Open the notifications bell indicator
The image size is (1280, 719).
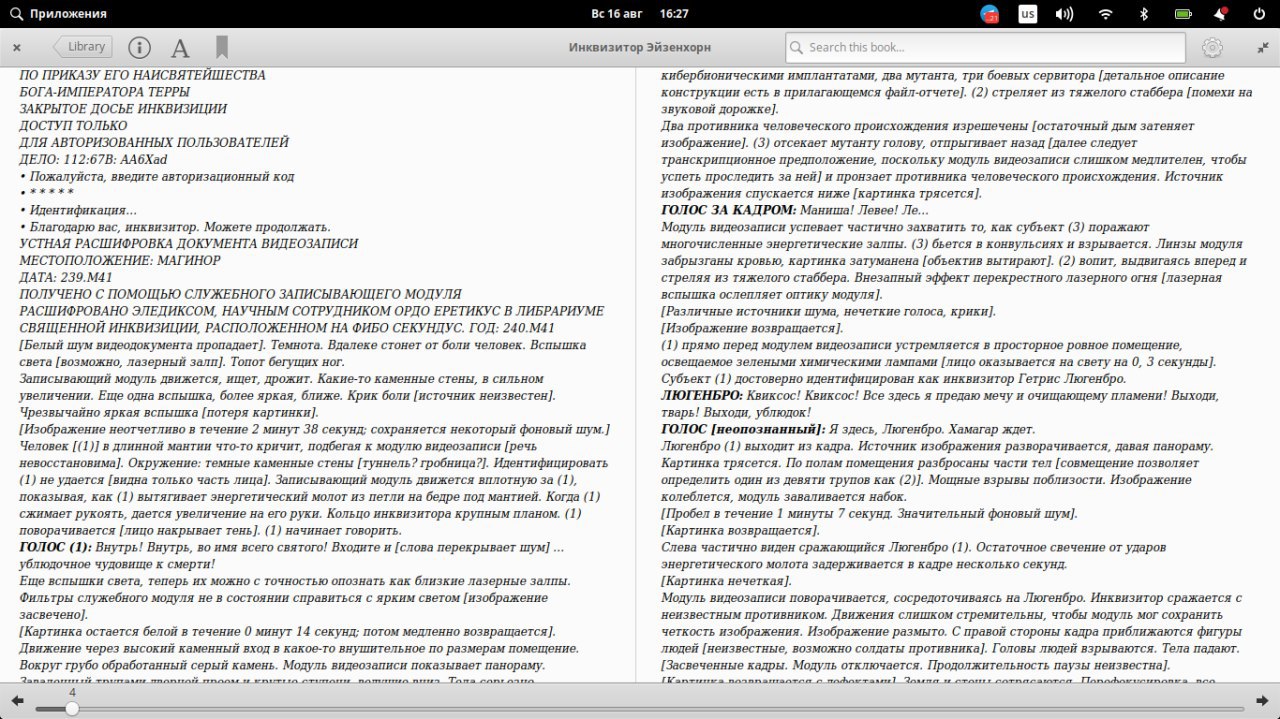click(1221, 14)
